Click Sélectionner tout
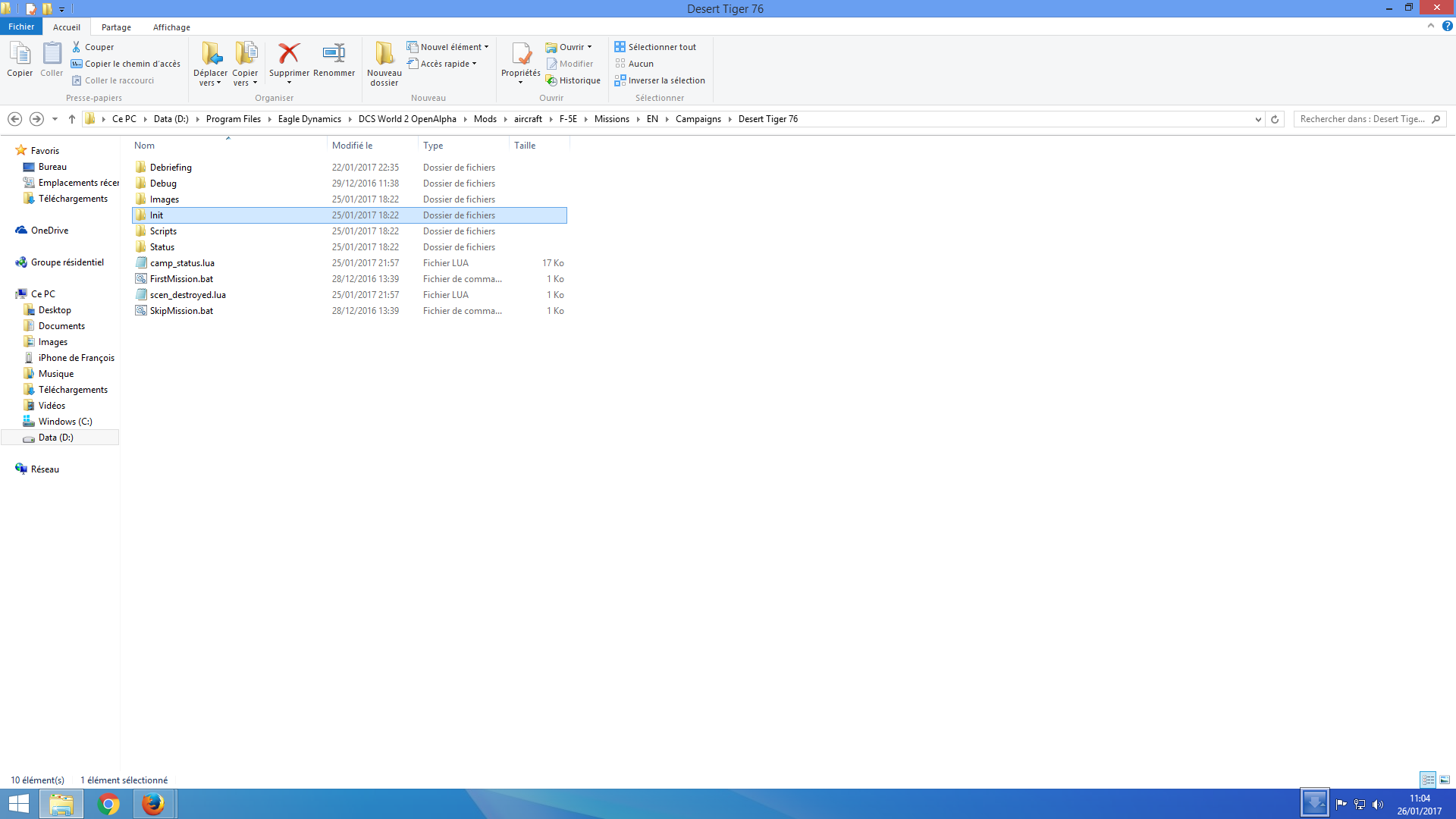 click(x=655, y=47)
